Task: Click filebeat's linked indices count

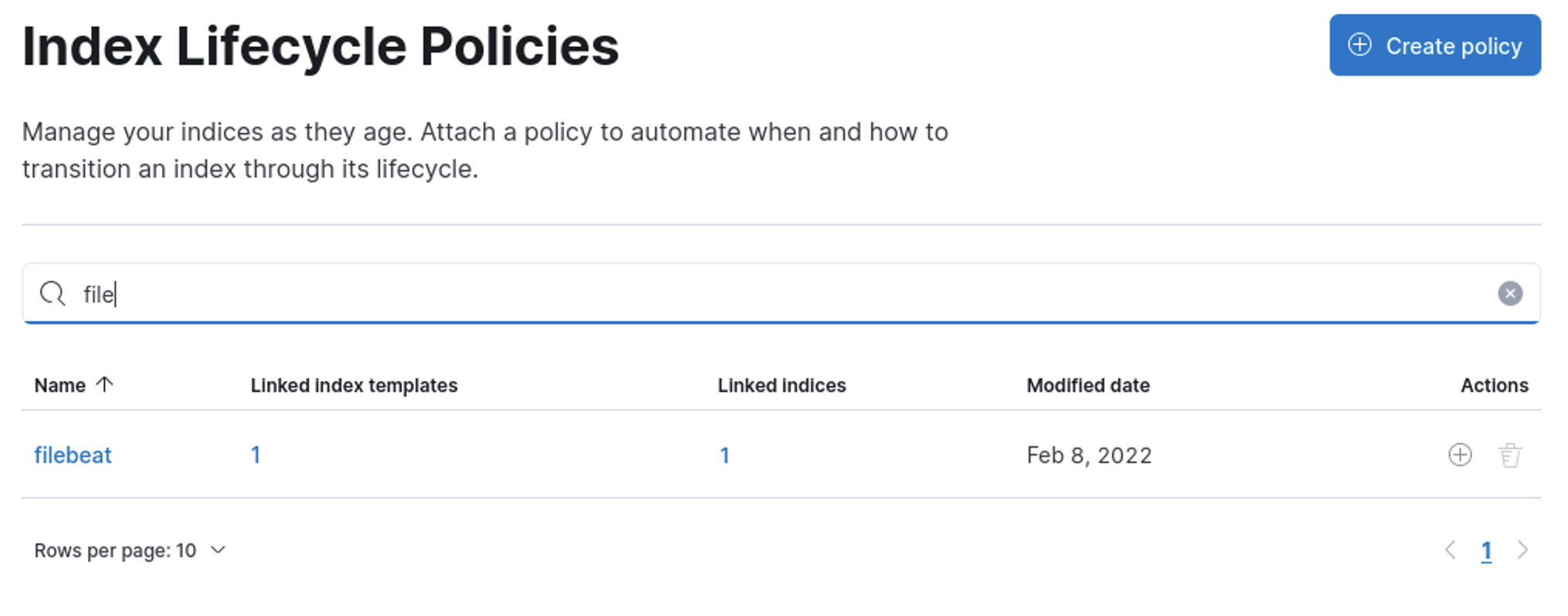Action: tap(725, 455)
